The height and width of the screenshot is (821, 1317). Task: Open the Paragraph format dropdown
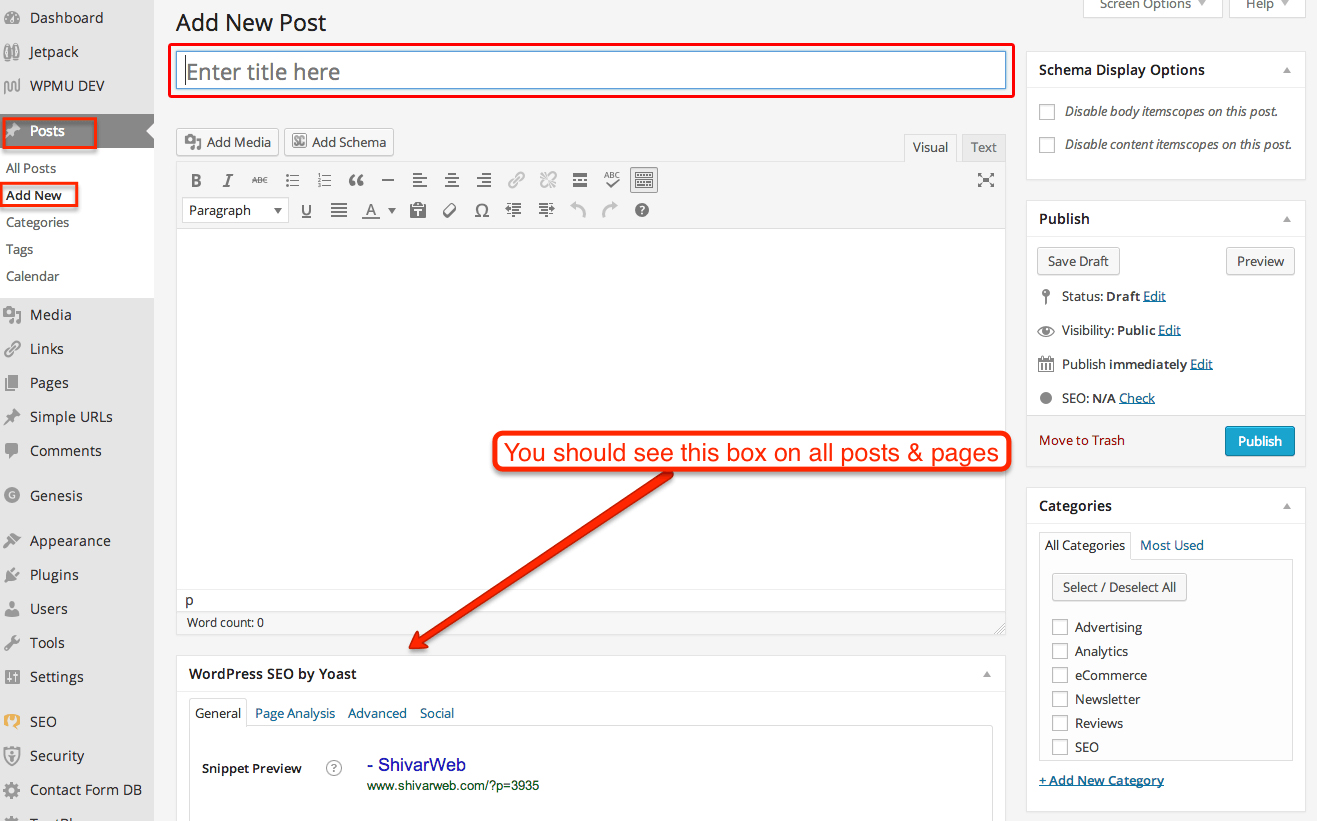pos(235,210)
